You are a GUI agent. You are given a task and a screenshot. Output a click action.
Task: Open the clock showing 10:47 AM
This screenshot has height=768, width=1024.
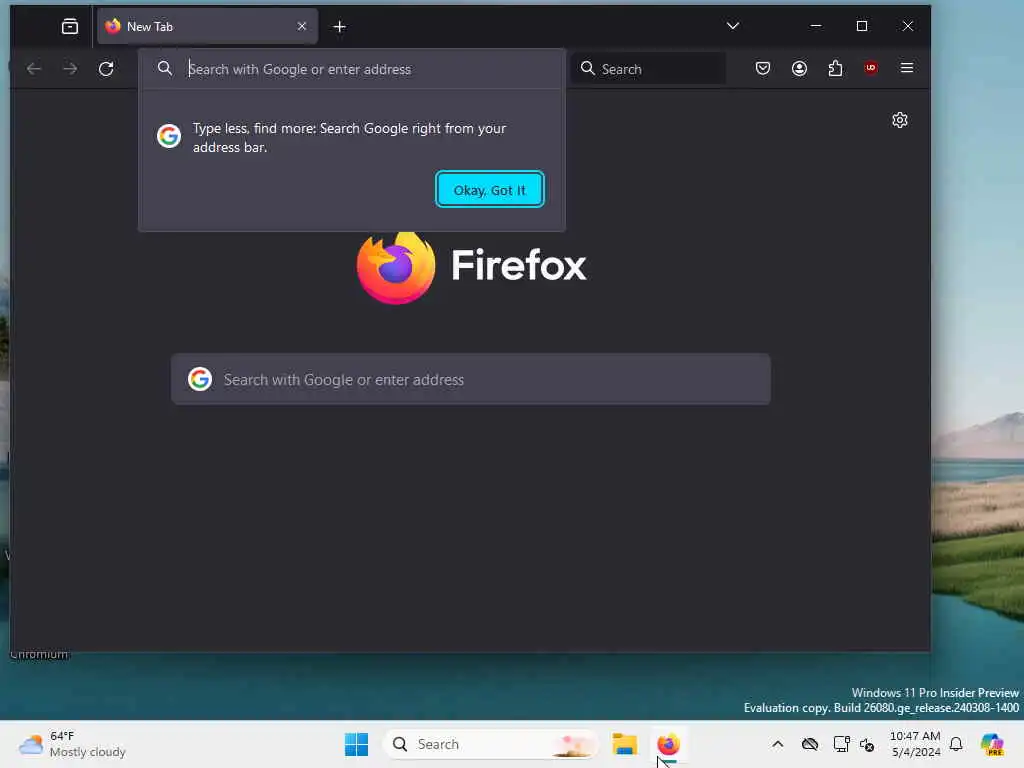pyautogui.click(x=915, y=744)
